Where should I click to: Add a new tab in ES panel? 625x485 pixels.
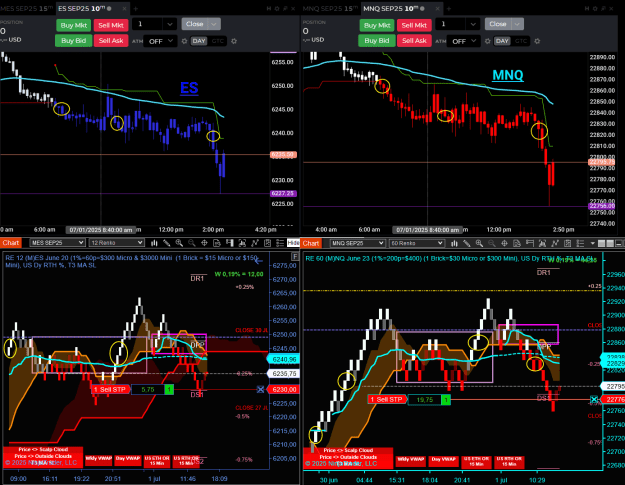136,8
